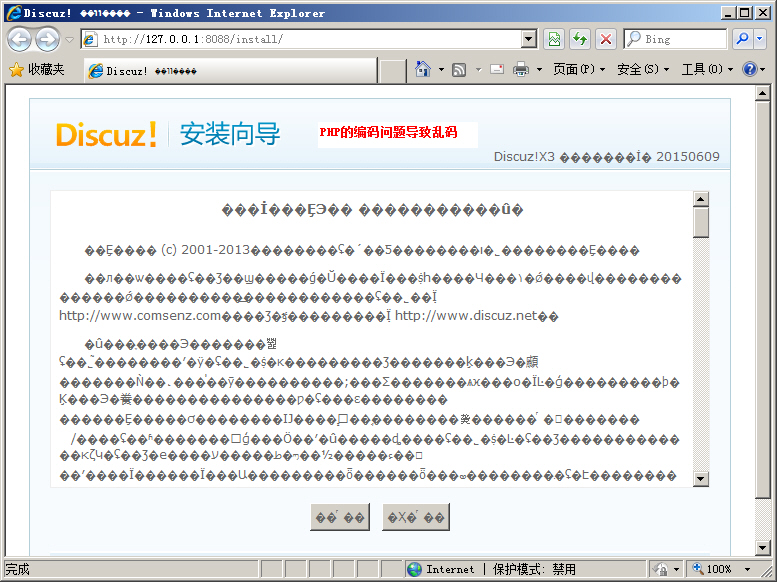
Task: Click the http://www.comsenz.com text
Action: [x=140, y=316]
